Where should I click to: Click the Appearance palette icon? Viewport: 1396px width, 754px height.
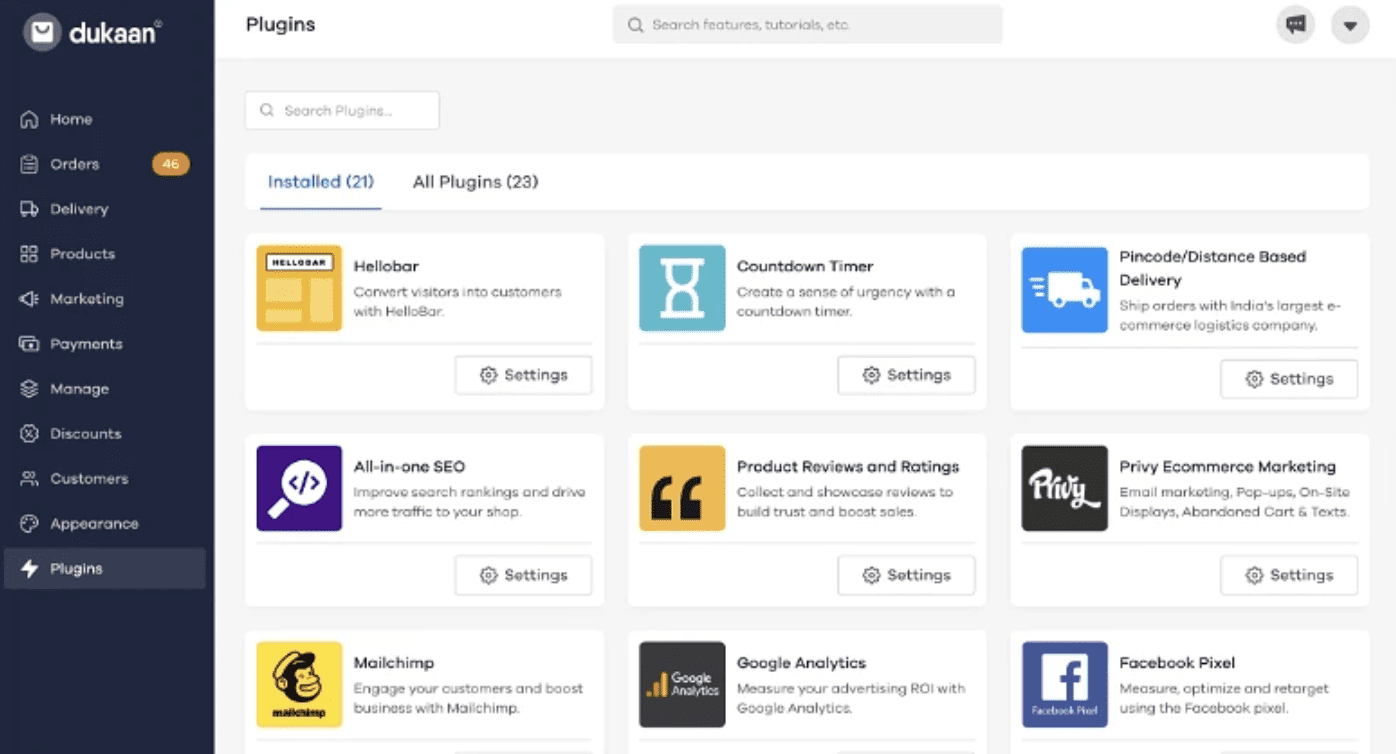(29, 524)
